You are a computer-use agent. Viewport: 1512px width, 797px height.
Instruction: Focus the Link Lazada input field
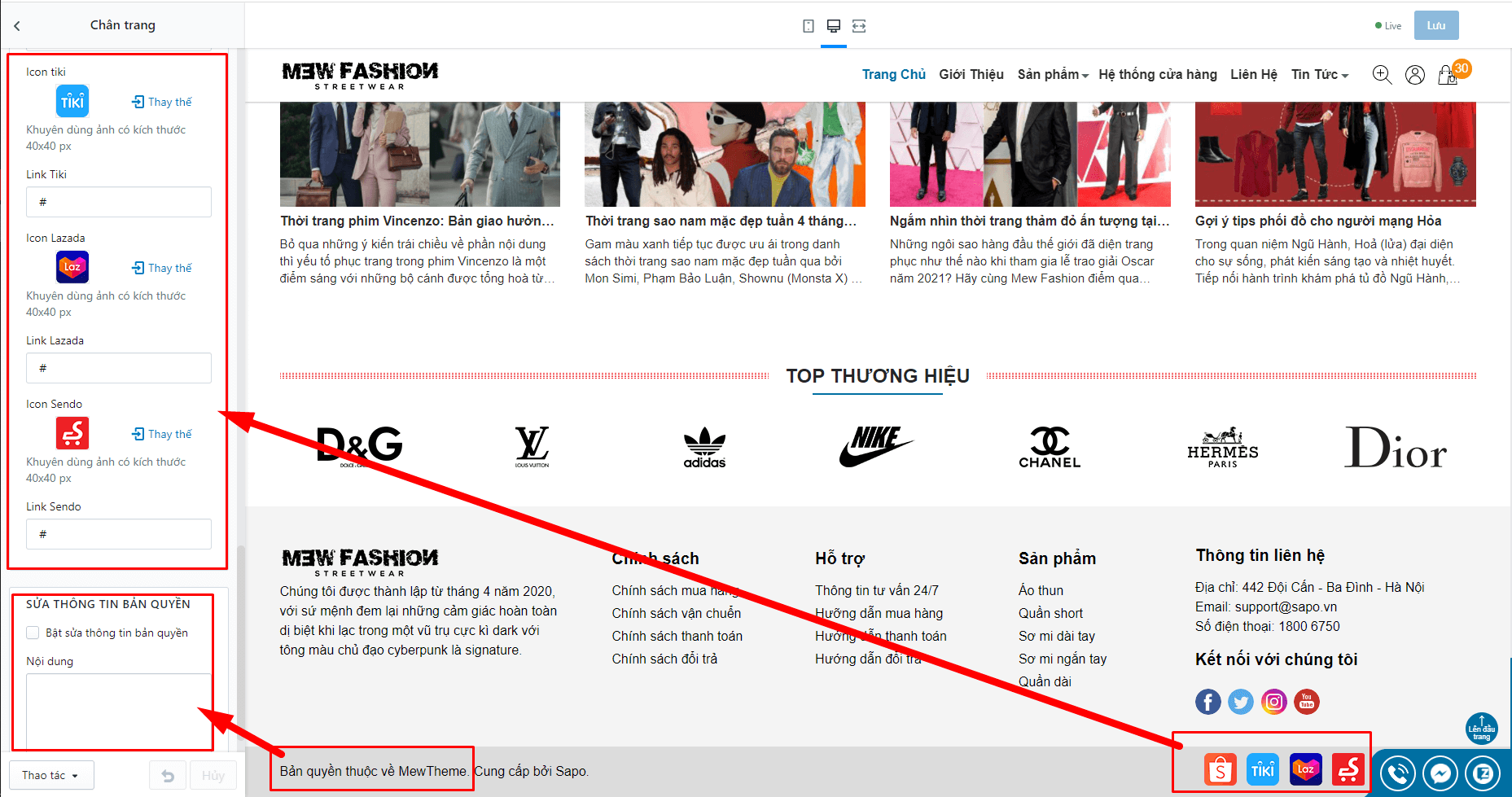point(119,368)
